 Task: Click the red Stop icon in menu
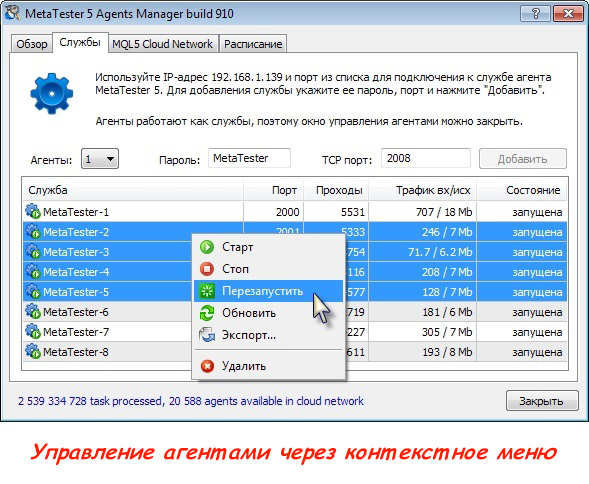[207, 269]
